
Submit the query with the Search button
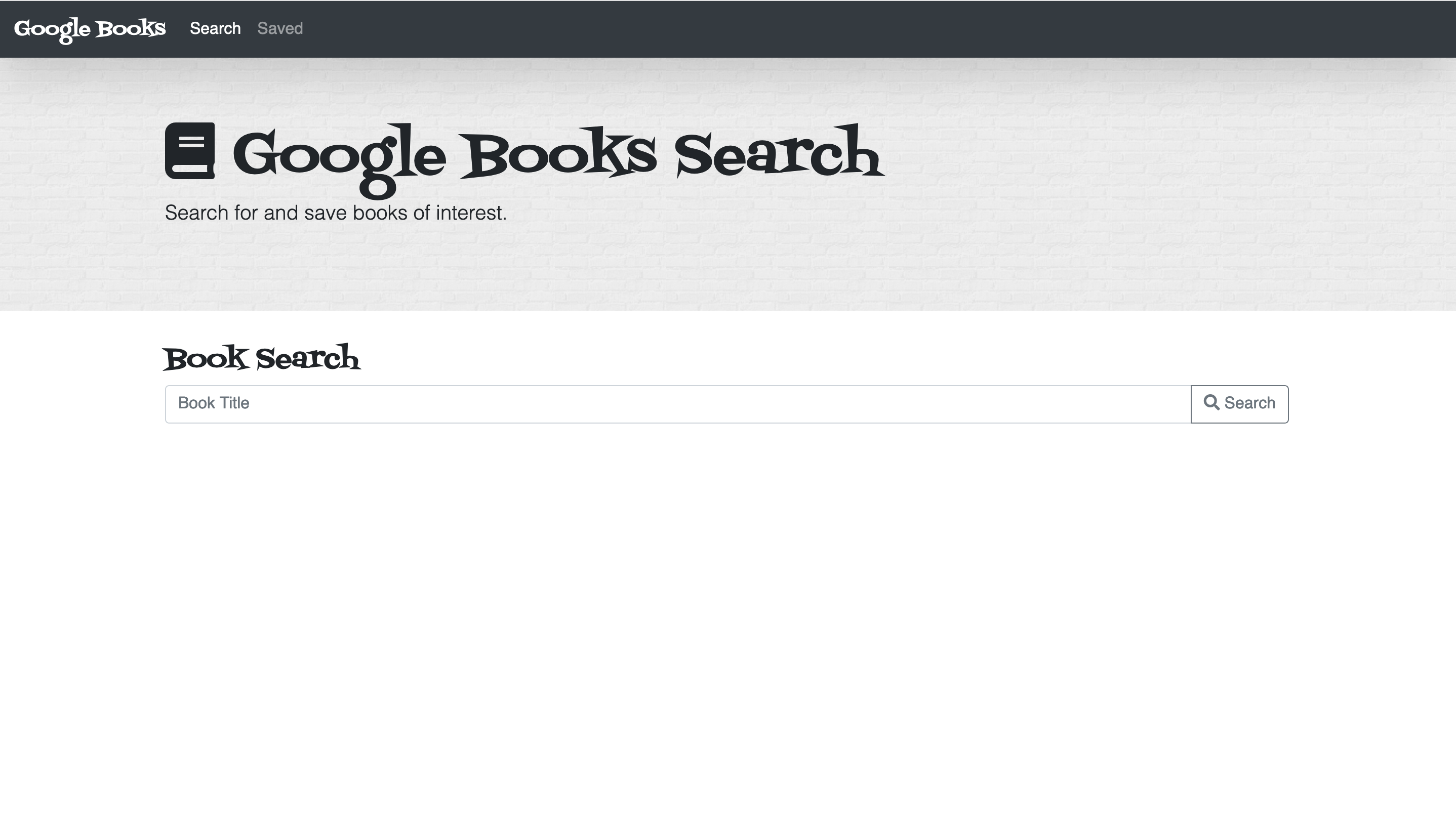pos(1239,403)
